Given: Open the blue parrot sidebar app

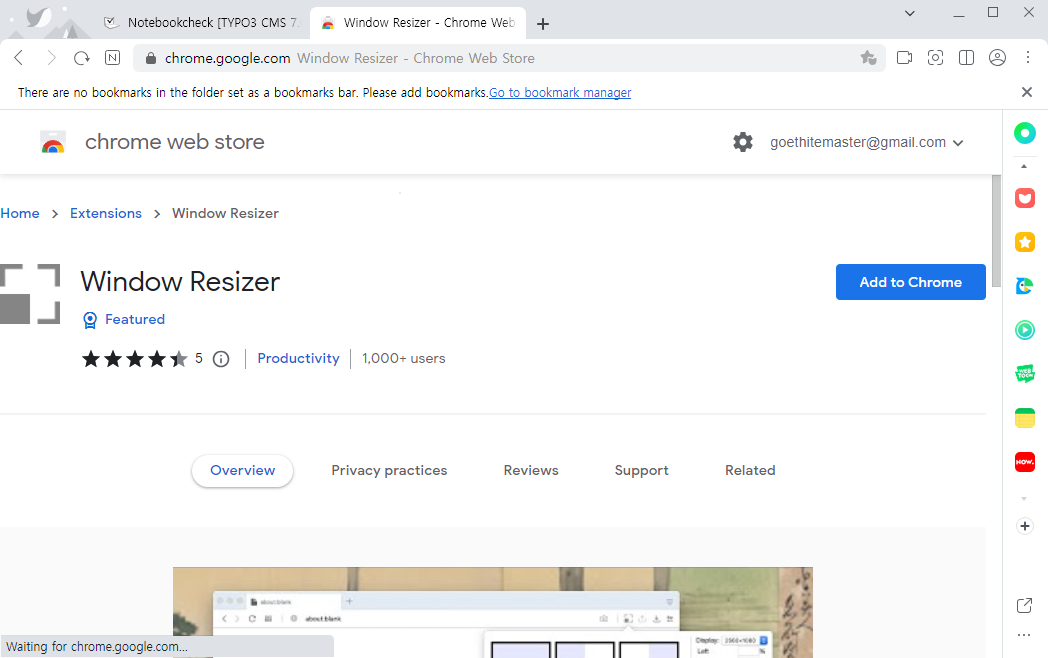Looking at the screenshot, I should 1025,286.
